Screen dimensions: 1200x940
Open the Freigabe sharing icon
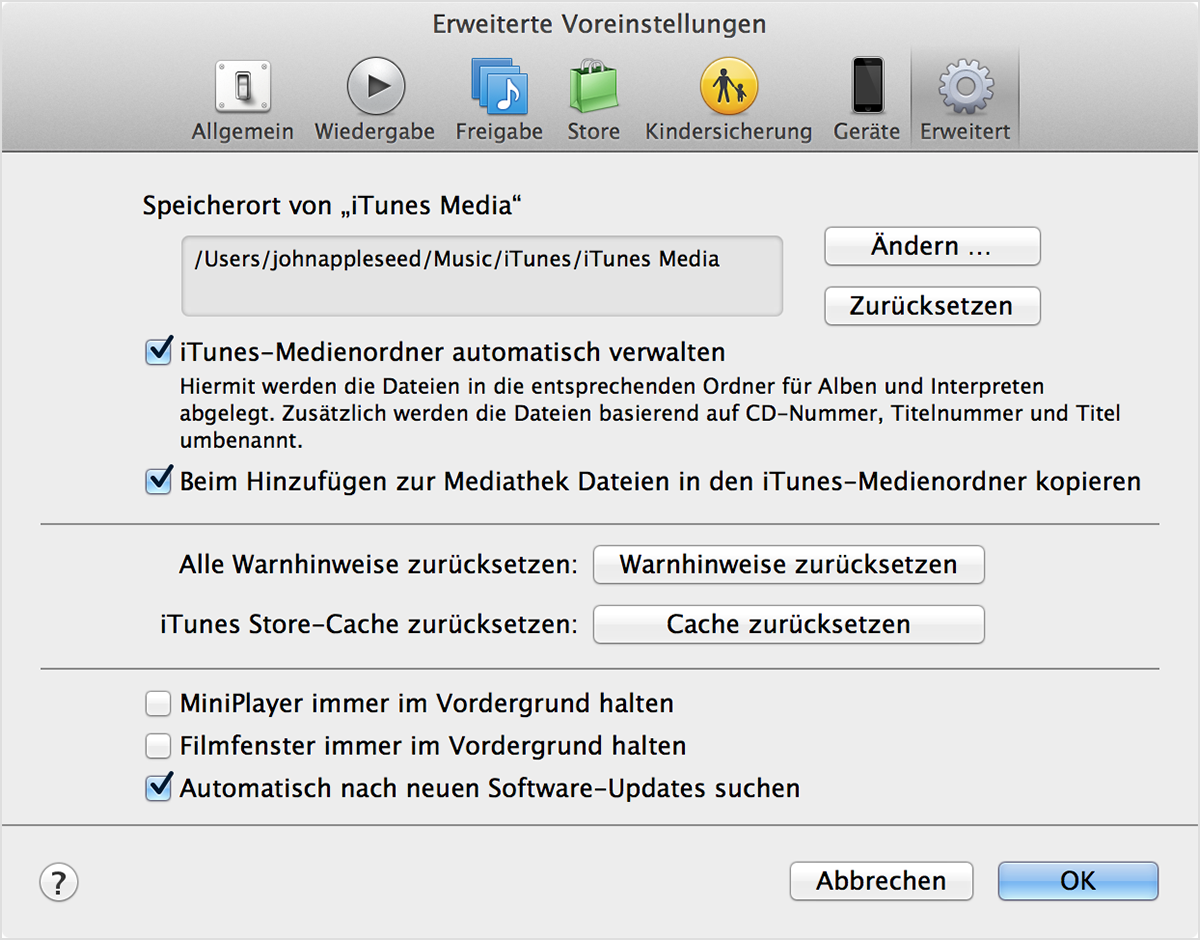499,87
